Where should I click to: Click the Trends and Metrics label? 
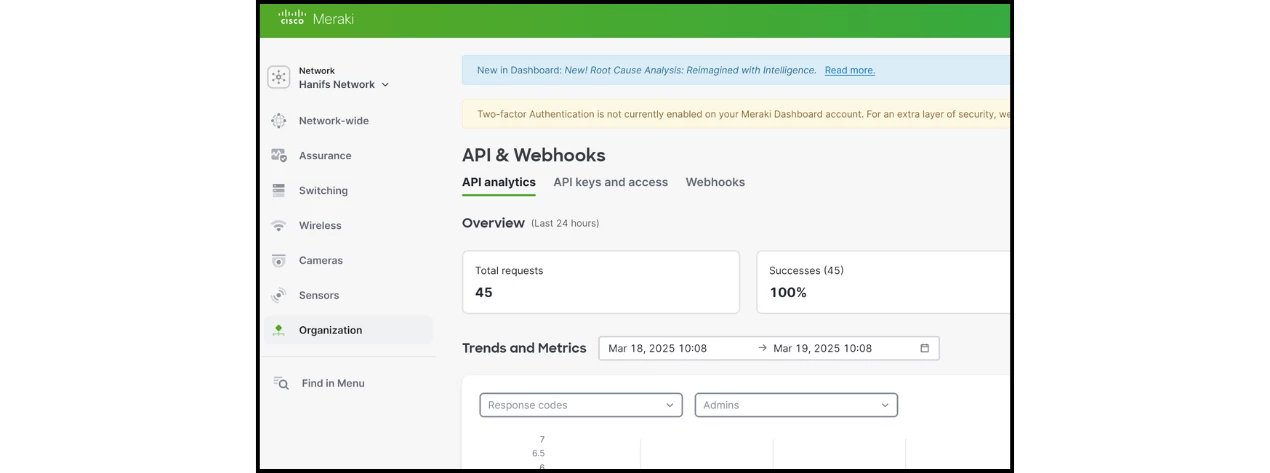(524, 348)
